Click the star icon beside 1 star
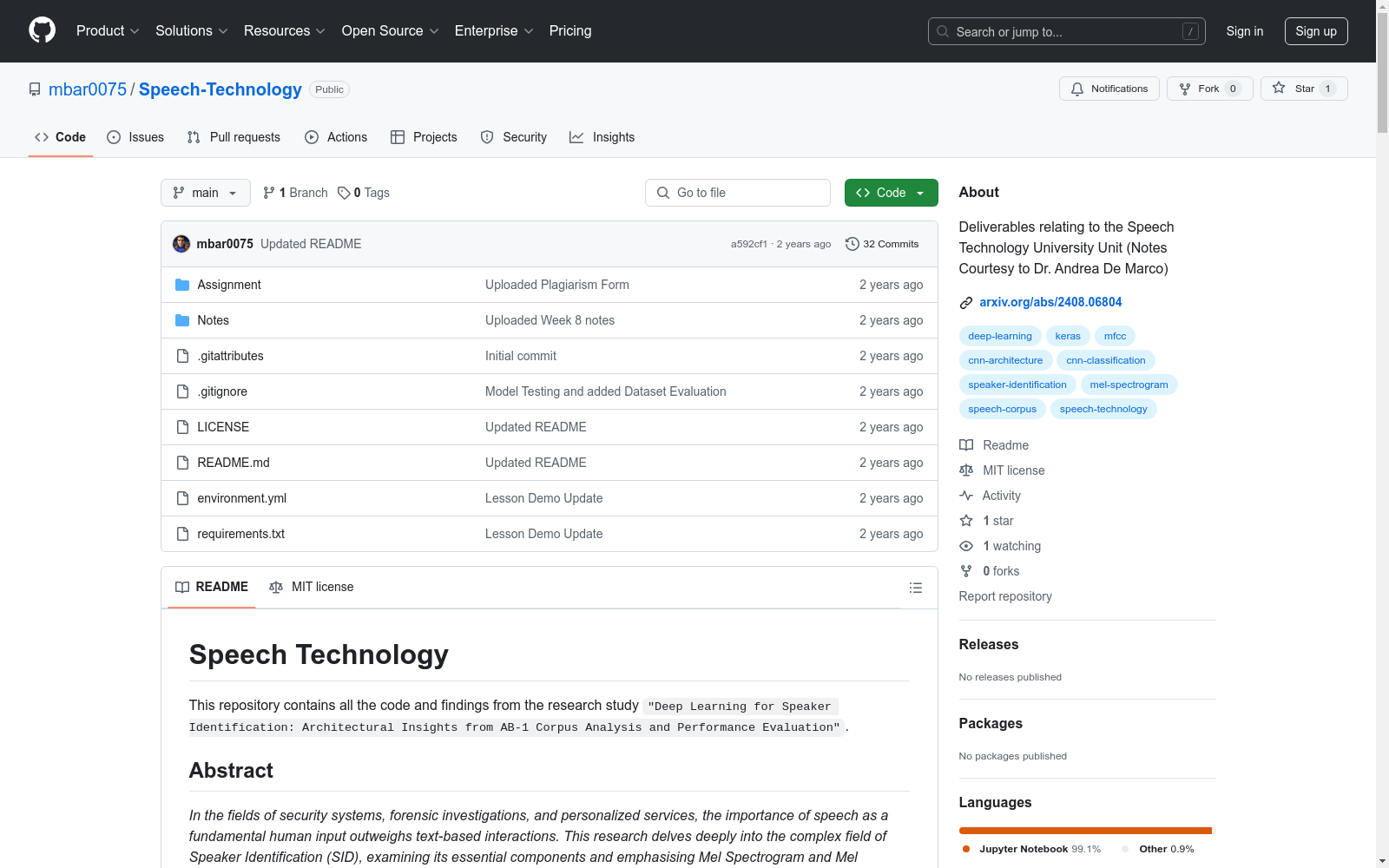This screenshot has width=1389, height=868. 966,521
